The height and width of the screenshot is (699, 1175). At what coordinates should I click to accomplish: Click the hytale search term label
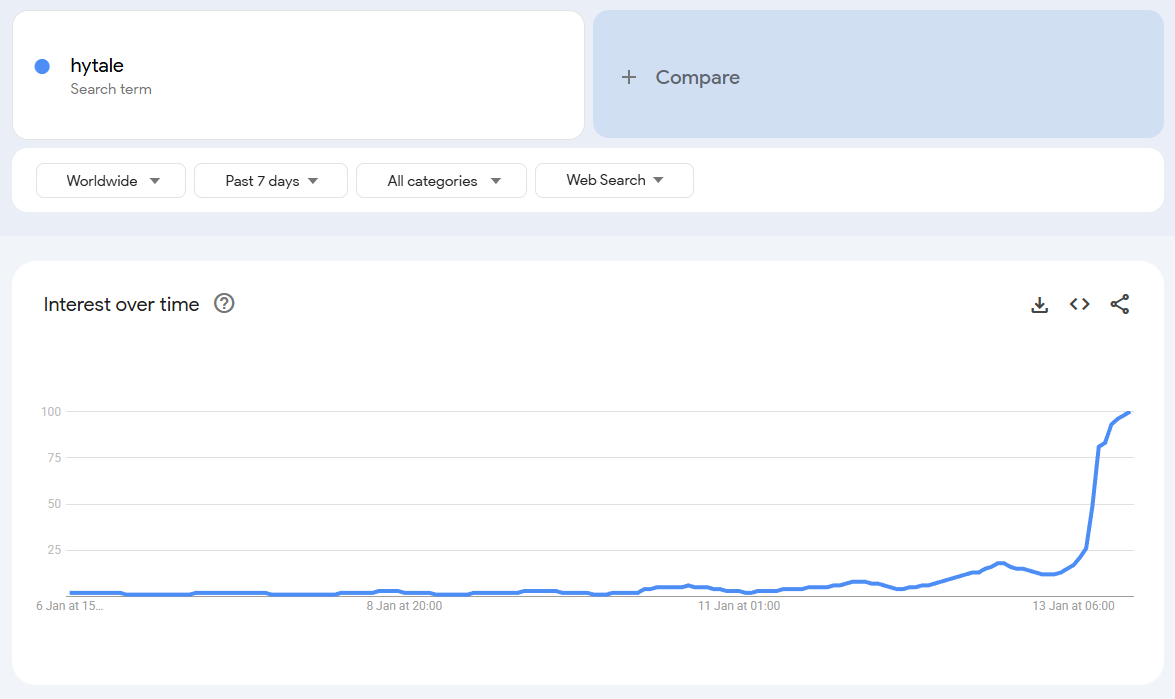point(96,66)
